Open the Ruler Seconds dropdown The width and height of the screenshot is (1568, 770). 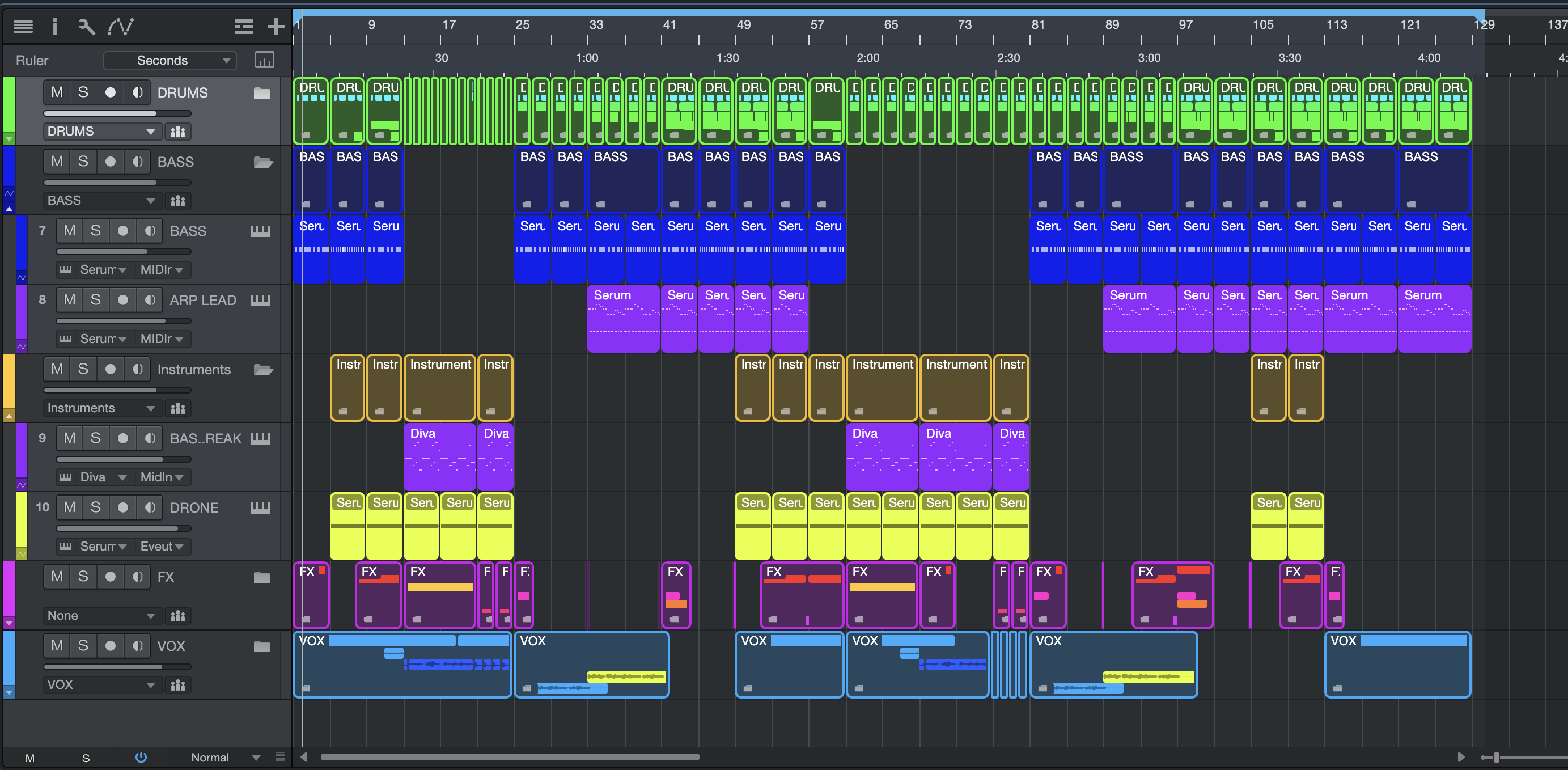click(x=170, y=60)
